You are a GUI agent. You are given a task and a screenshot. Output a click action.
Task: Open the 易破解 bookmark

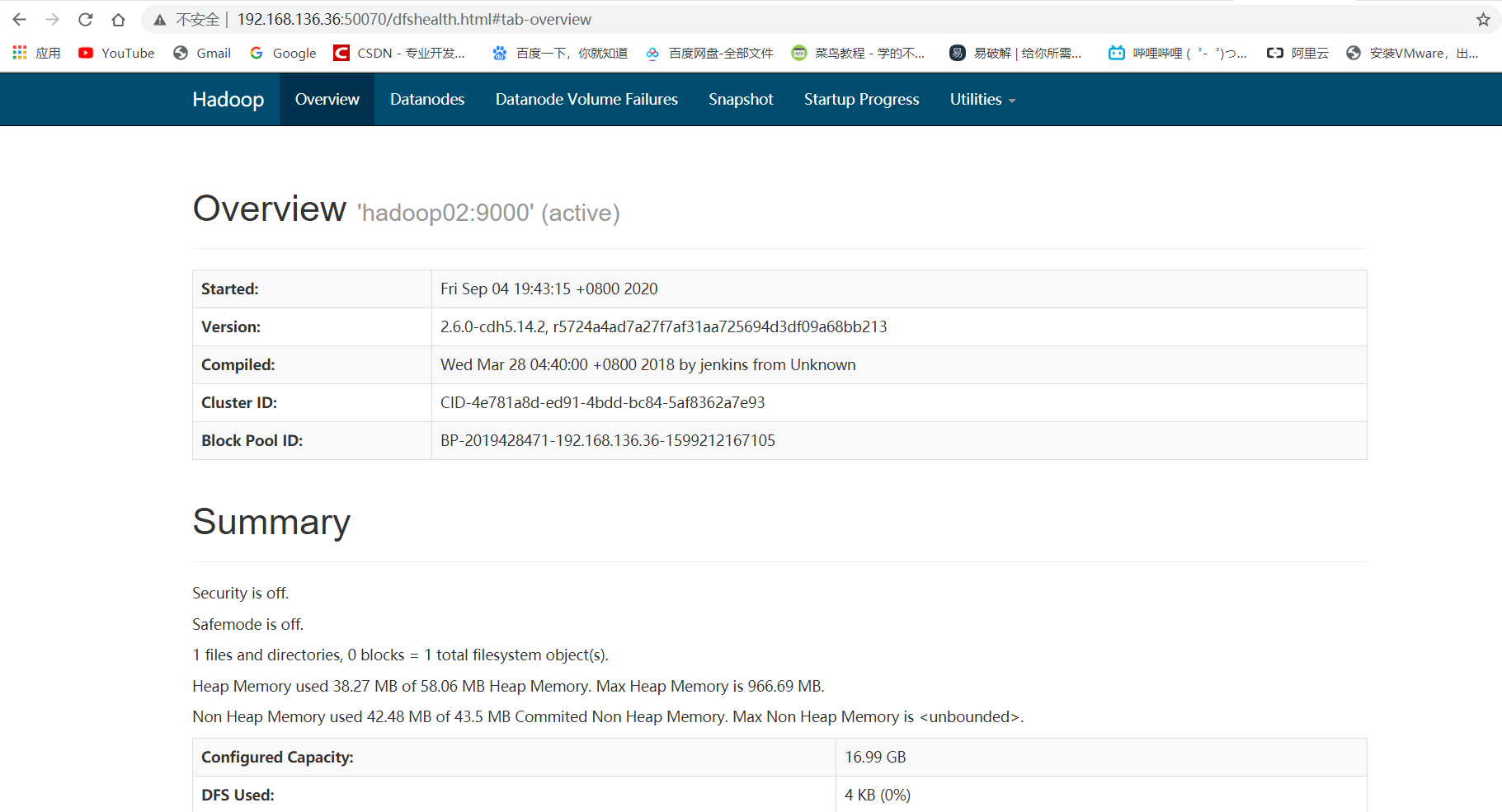click(x=1015, y=53)
